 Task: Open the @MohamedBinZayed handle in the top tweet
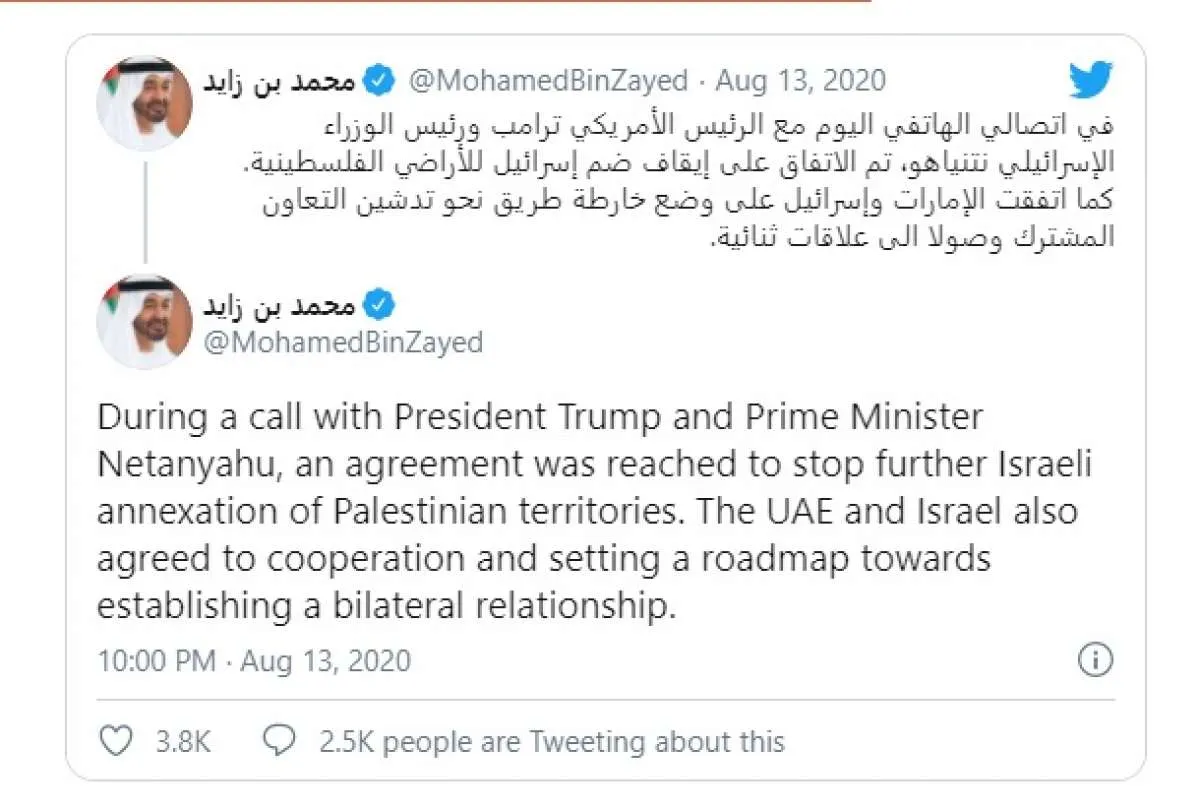coord(549,81)
